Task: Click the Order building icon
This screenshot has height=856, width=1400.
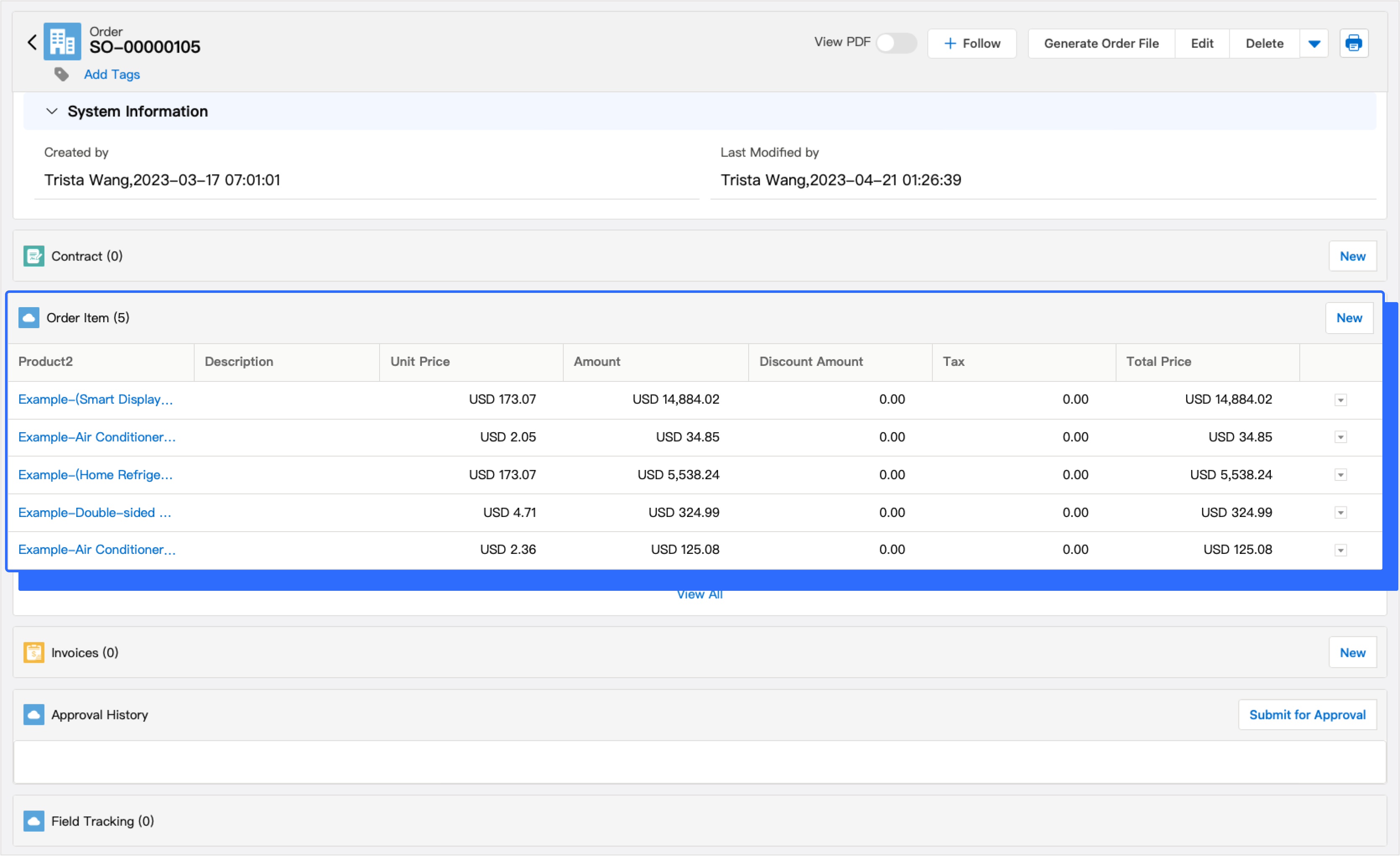Action: 62,42
